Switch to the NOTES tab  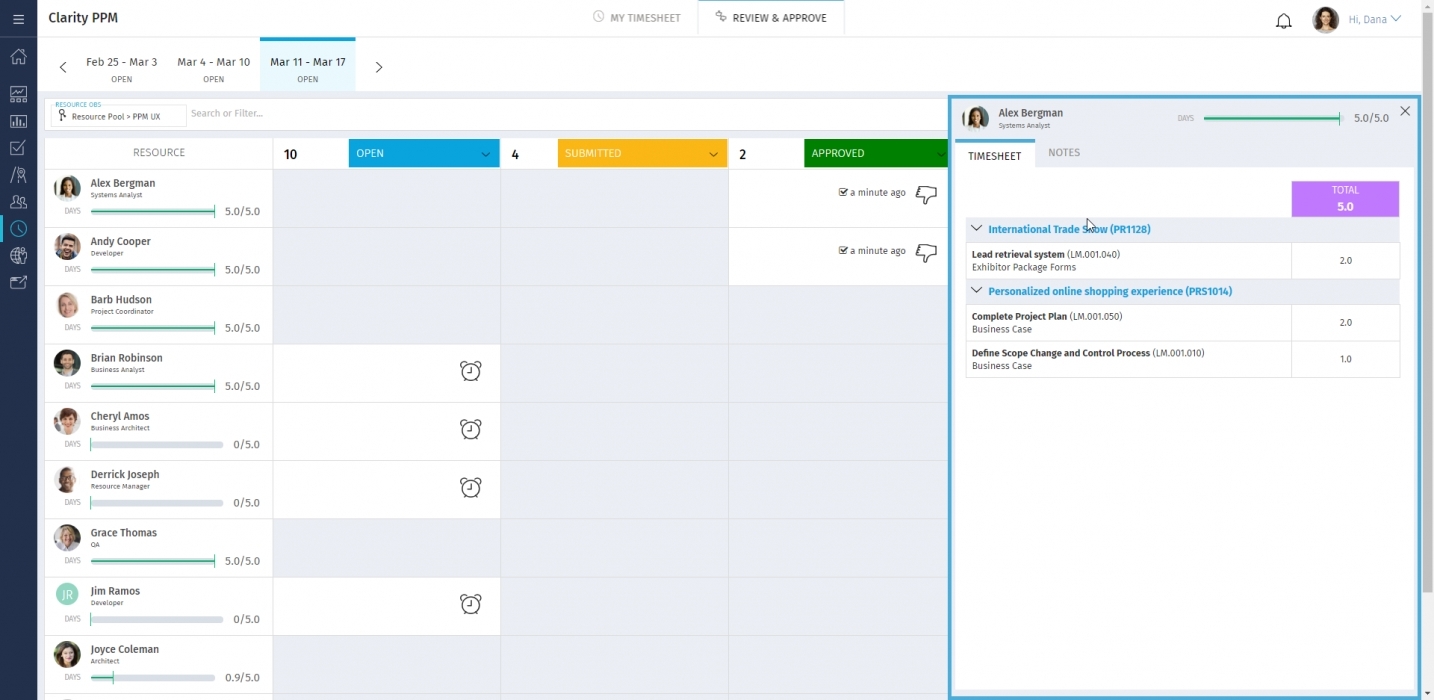tap(1063, 152)
